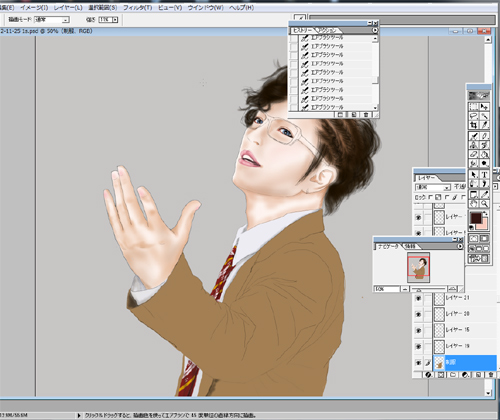Swap foreground and background colors
The width and height of the screenshot is (500, 420).
click(485, 213)
